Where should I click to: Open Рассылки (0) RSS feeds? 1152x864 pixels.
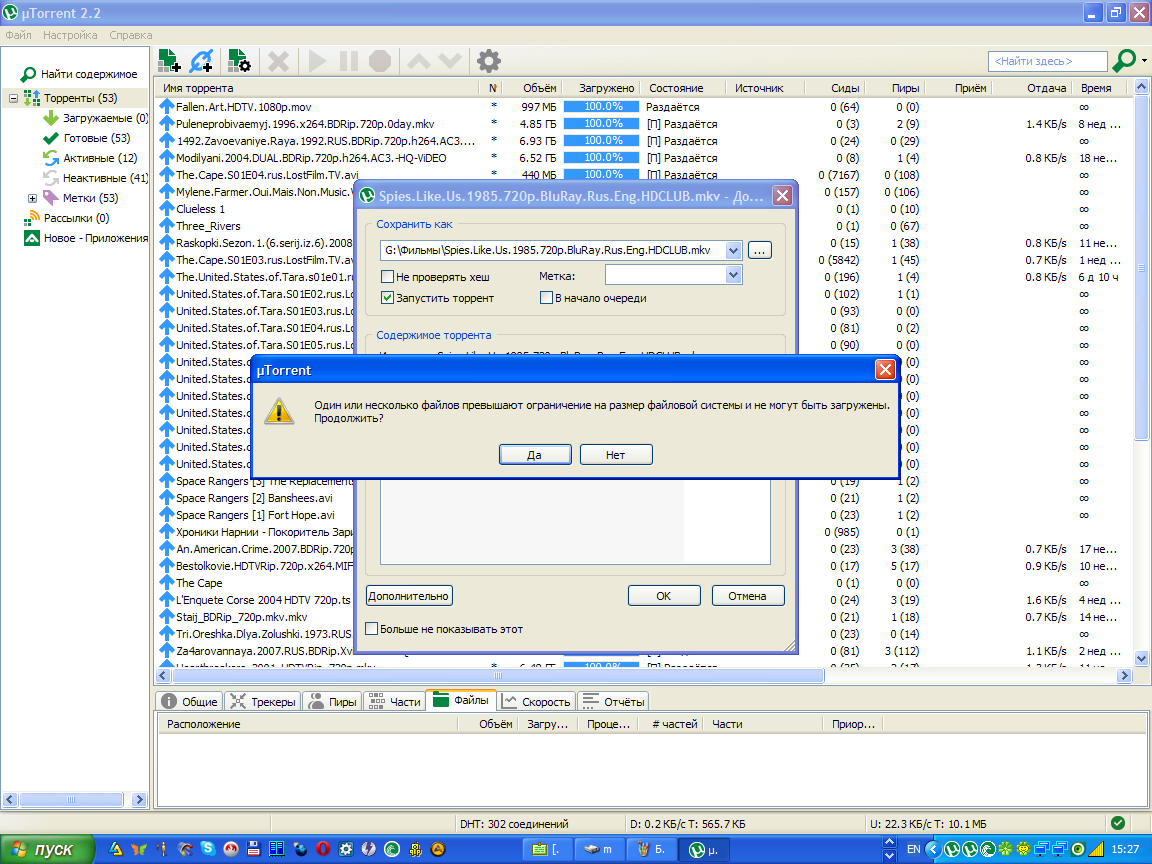67,217
